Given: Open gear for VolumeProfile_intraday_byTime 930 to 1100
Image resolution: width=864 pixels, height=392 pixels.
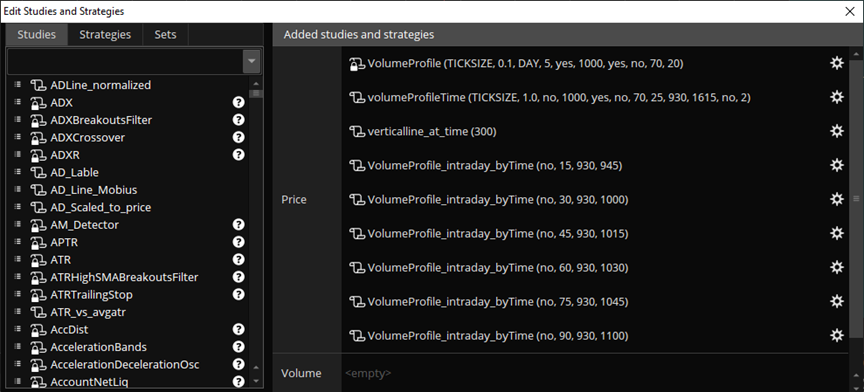Looking at the screenshot, I should click(x=836, y=335).
